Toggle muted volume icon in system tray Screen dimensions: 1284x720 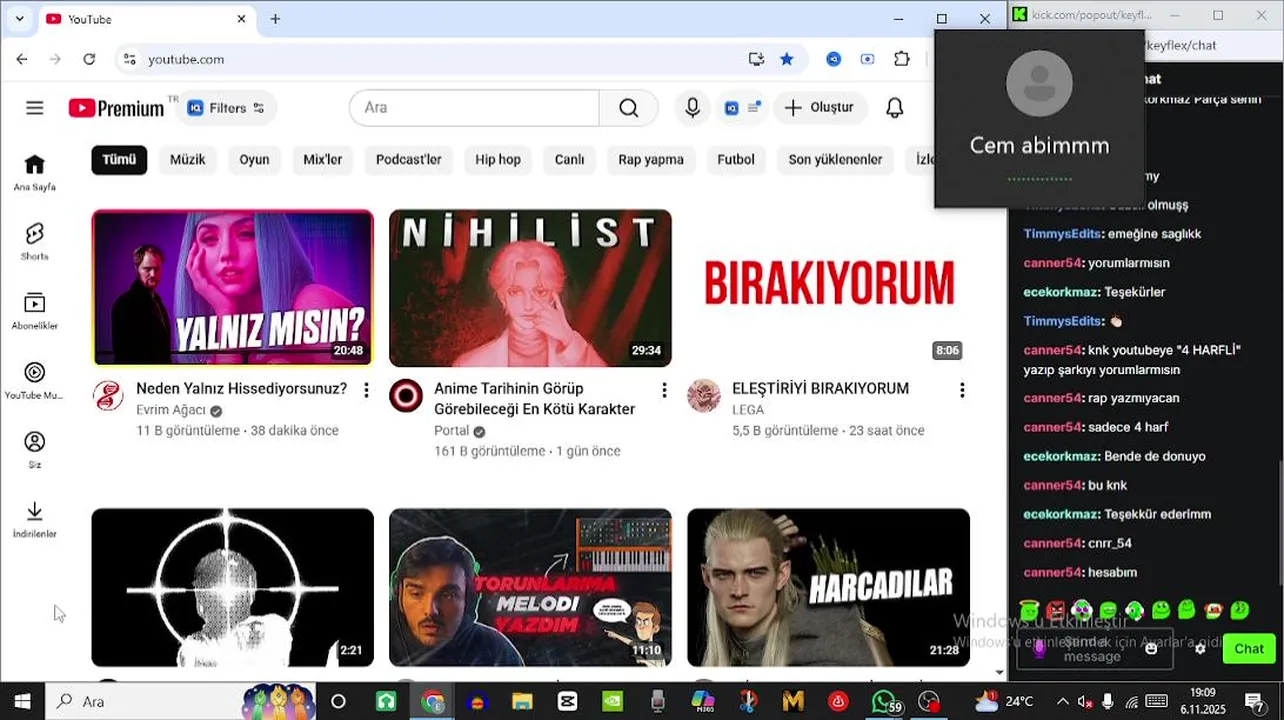coord(1085,702)
